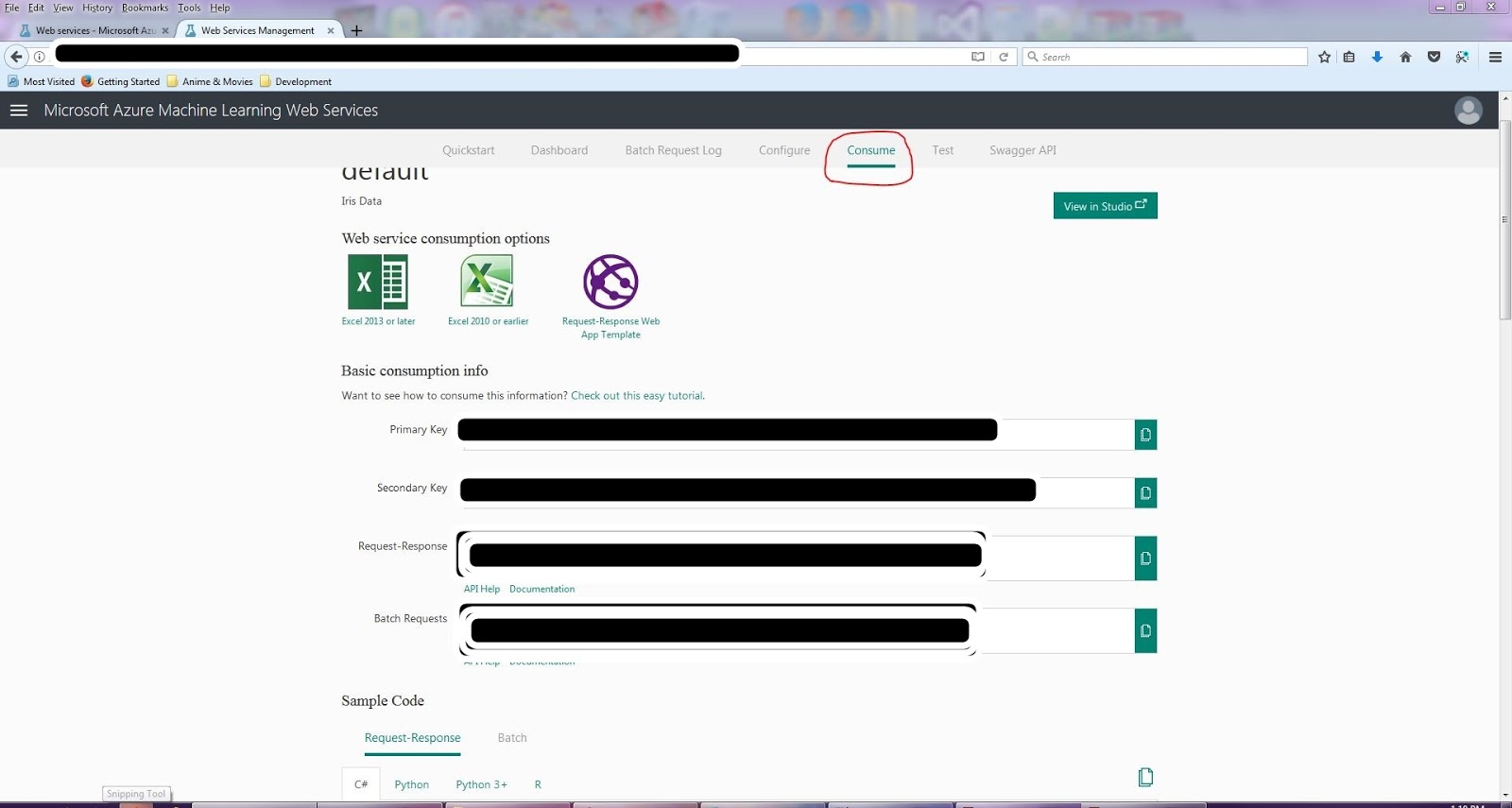This screenshot has height=808, width=1512.
Task: Show the Python sample code
Action: coord(411,784)
